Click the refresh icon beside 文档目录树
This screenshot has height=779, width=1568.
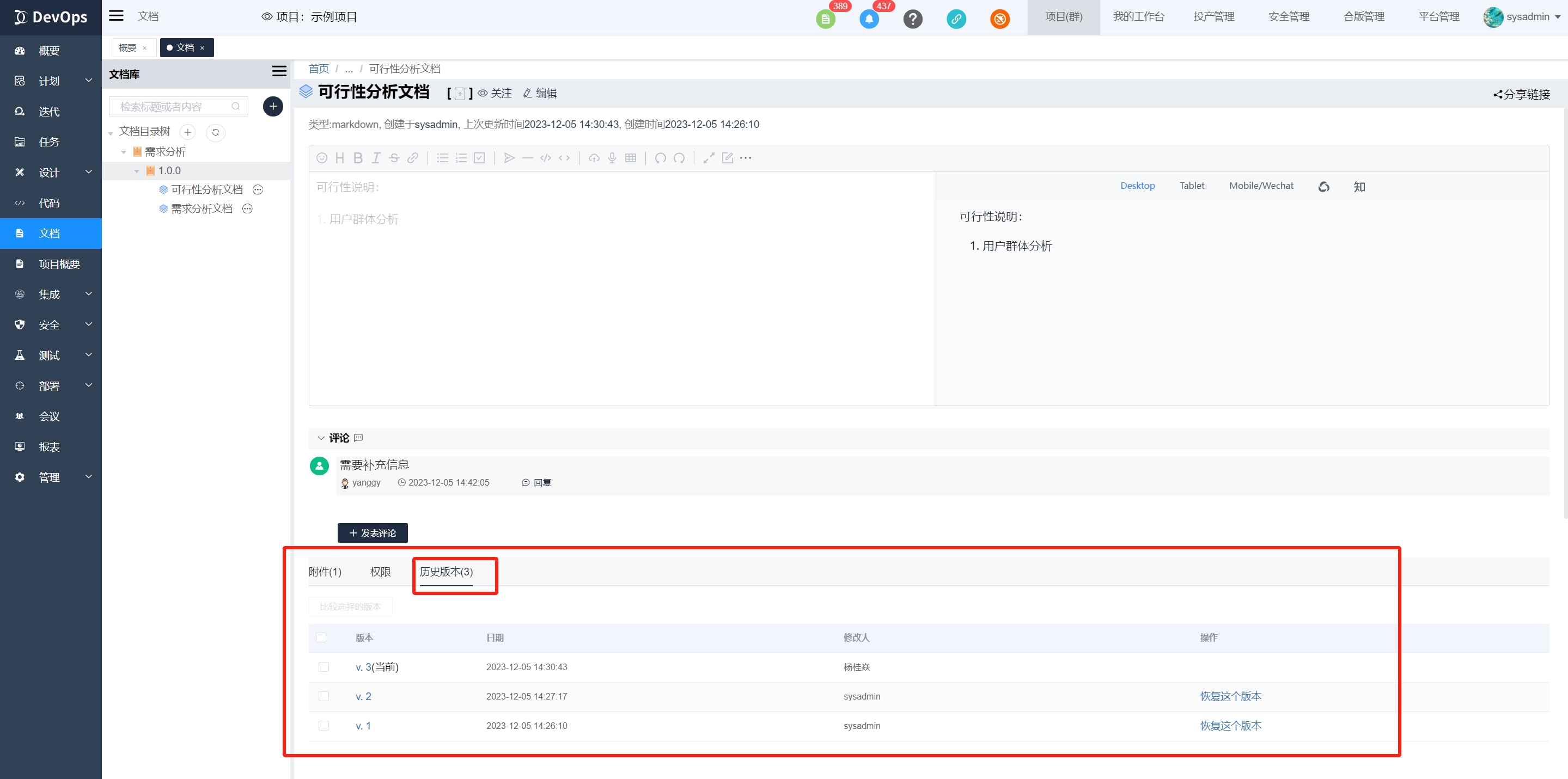point(216,132)
